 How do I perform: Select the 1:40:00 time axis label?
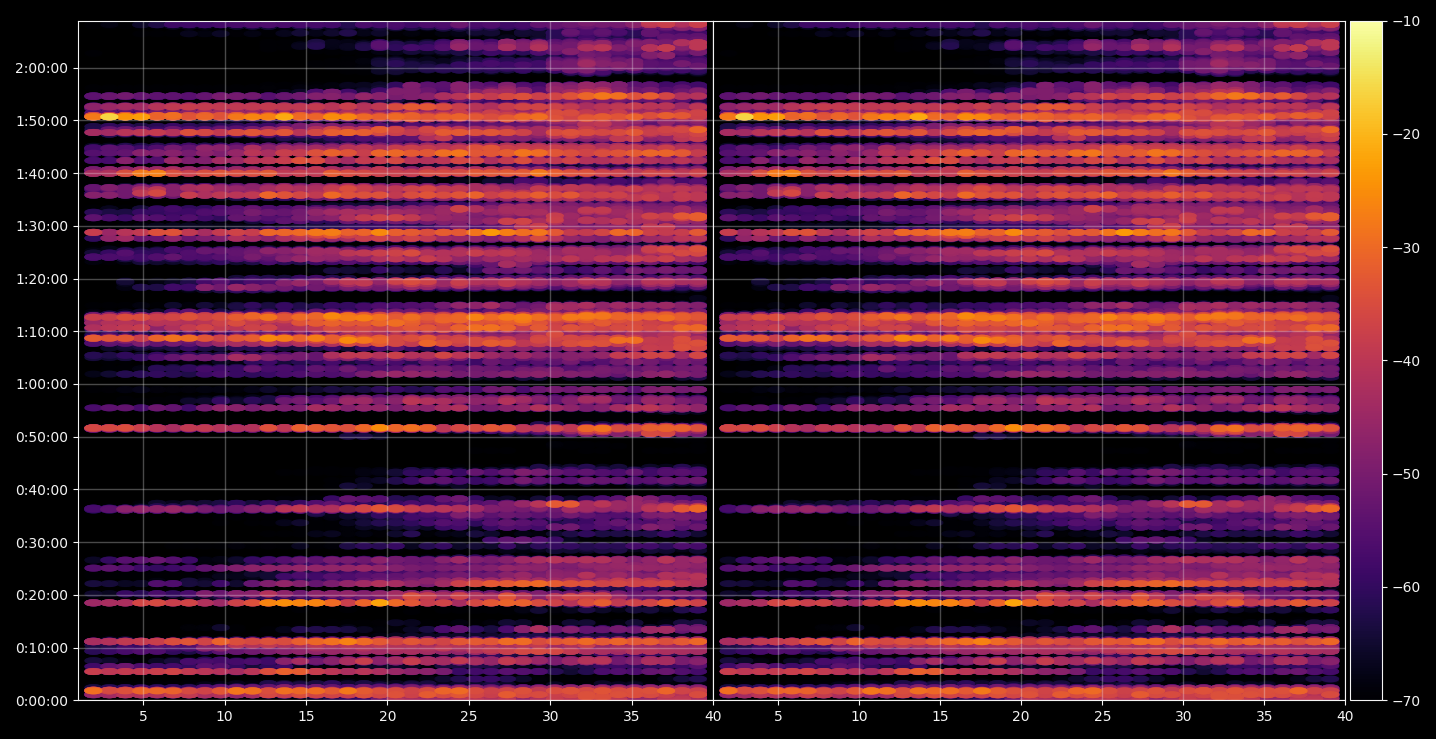[x=42, y=173]
